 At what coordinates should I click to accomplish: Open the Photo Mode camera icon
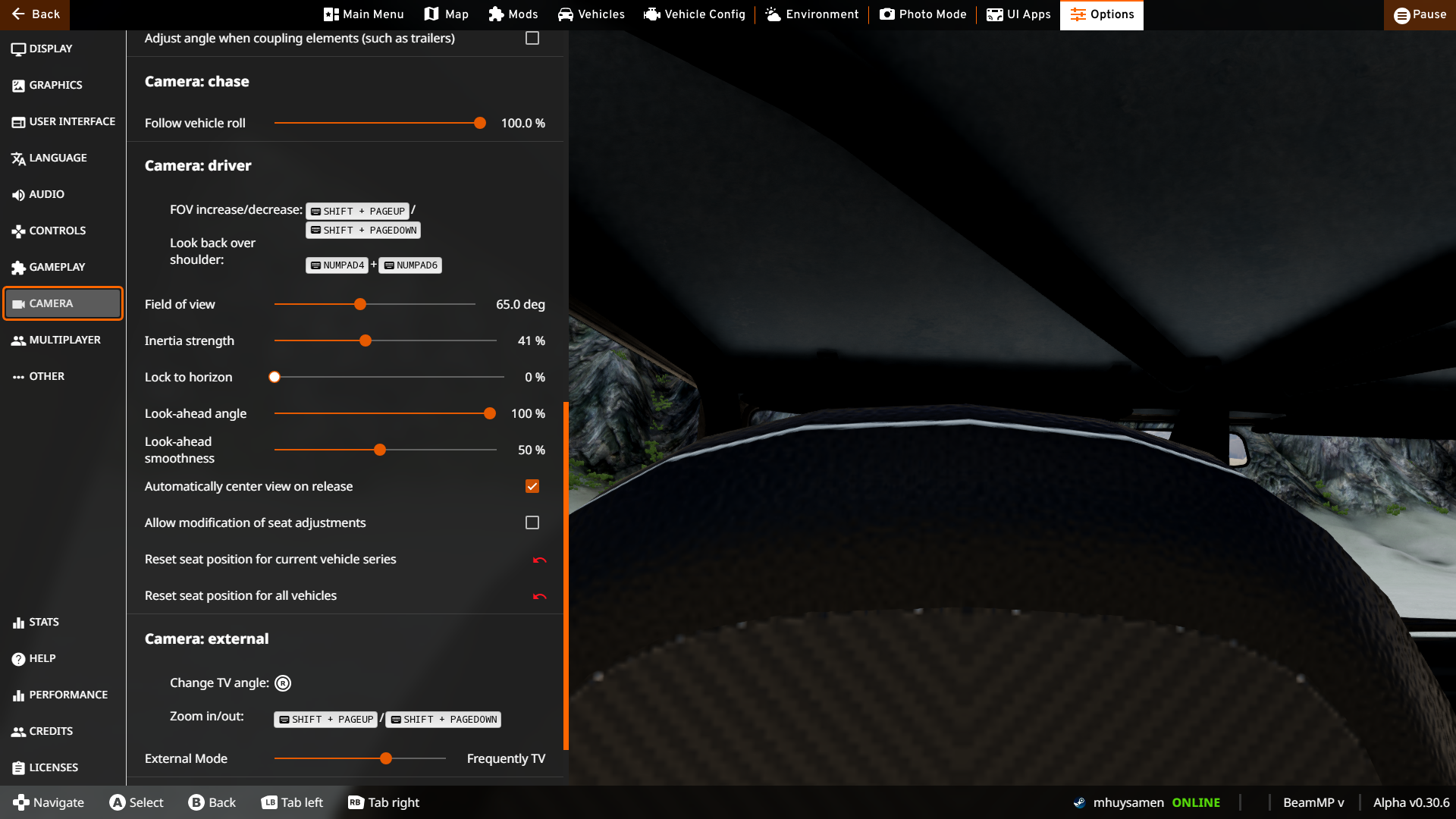tap(886, 14)
